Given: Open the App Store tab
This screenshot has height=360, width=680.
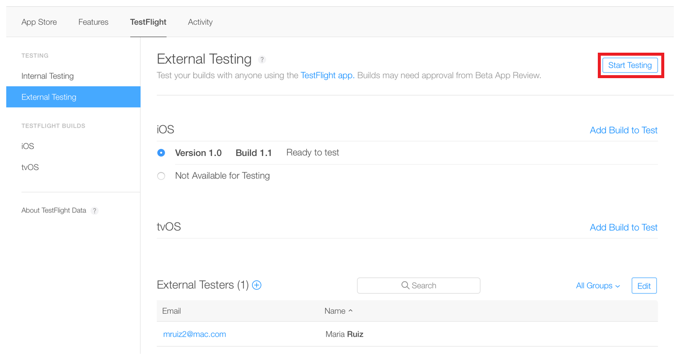Looking at the screenshot, I should [x=39, y=22].
